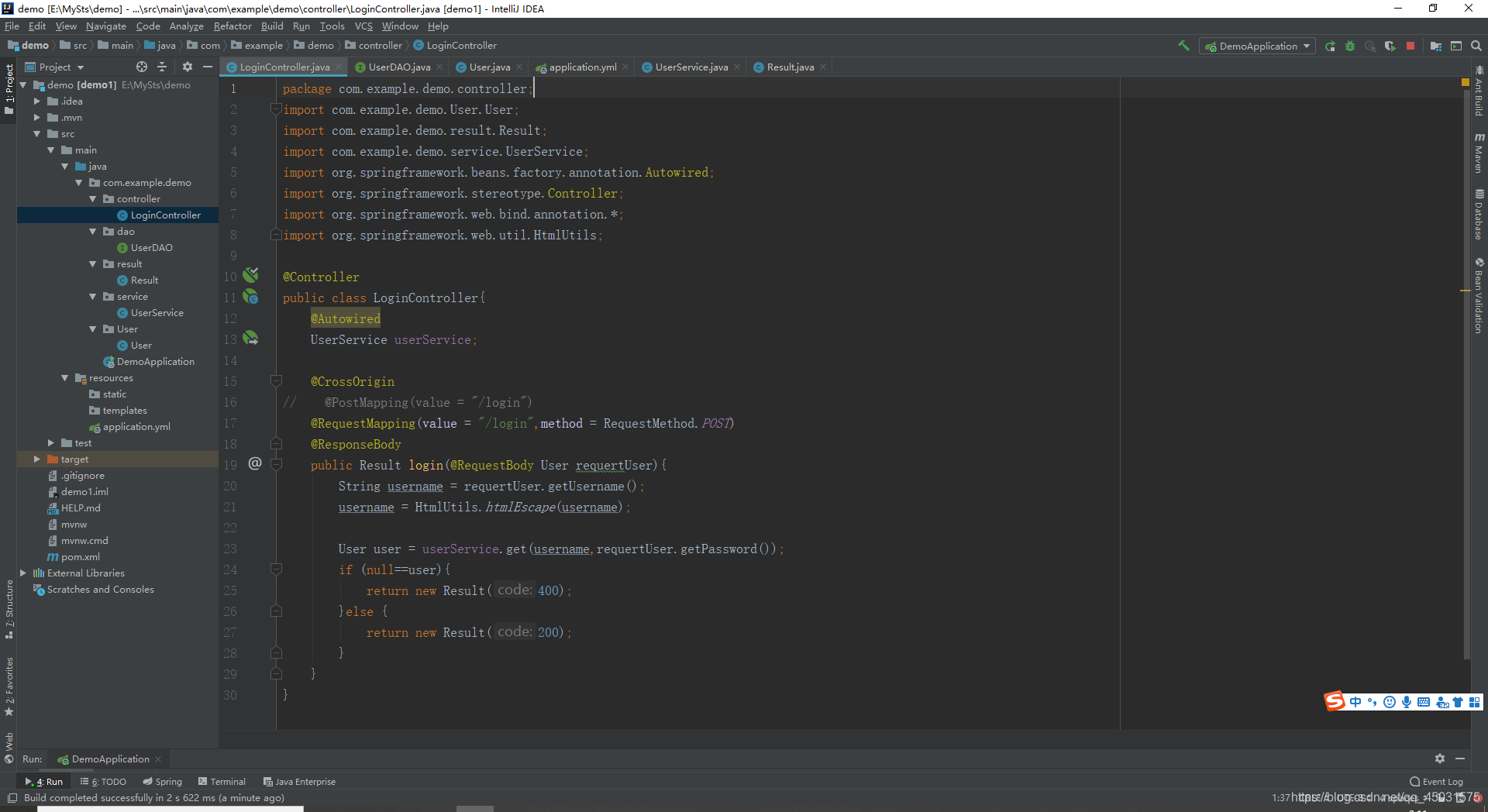Select DemoApplication in the project tree
The image size is (1488, 812).
(155, 361)
